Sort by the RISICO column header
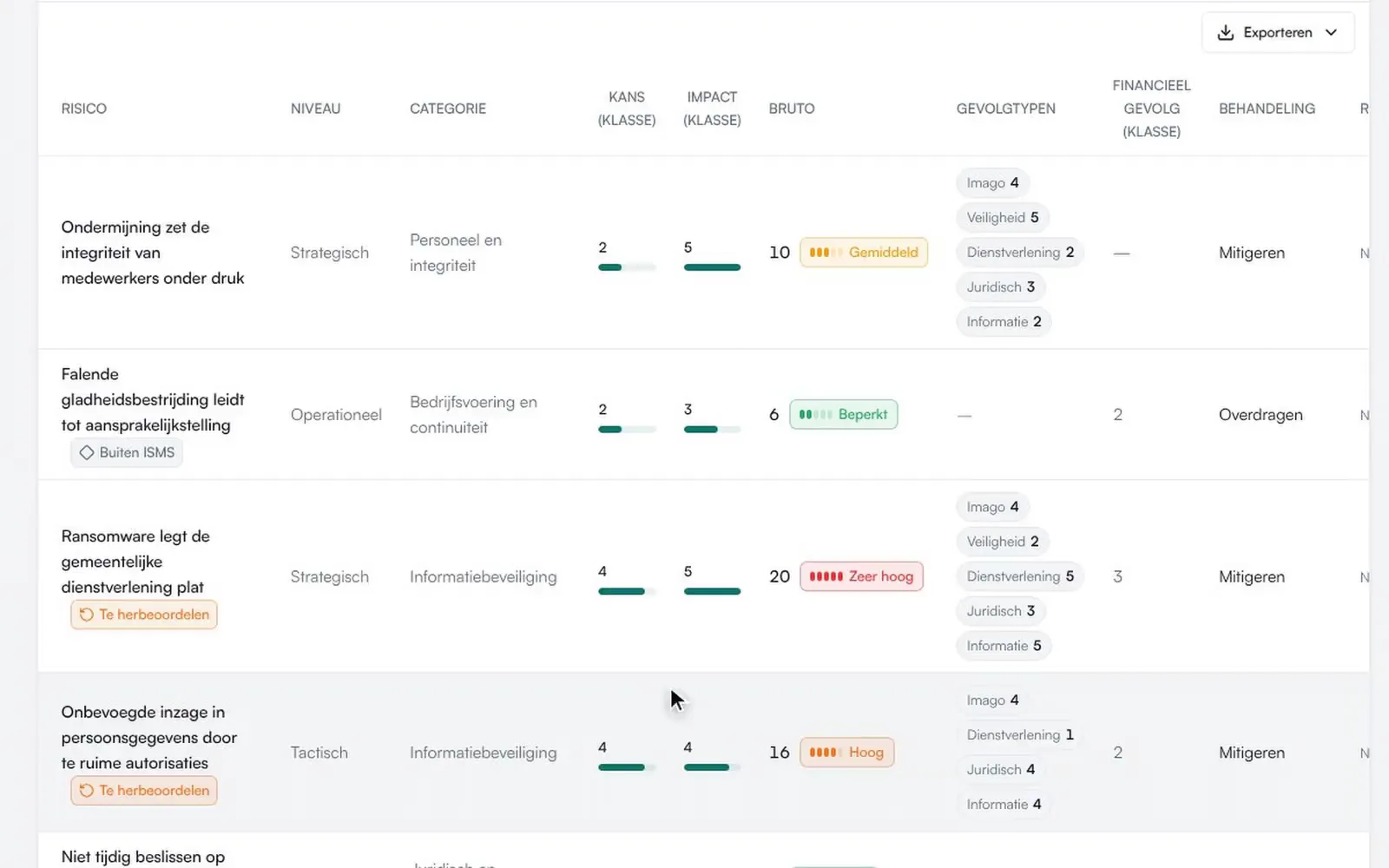Screen dimensions: 1389x868 84,108
